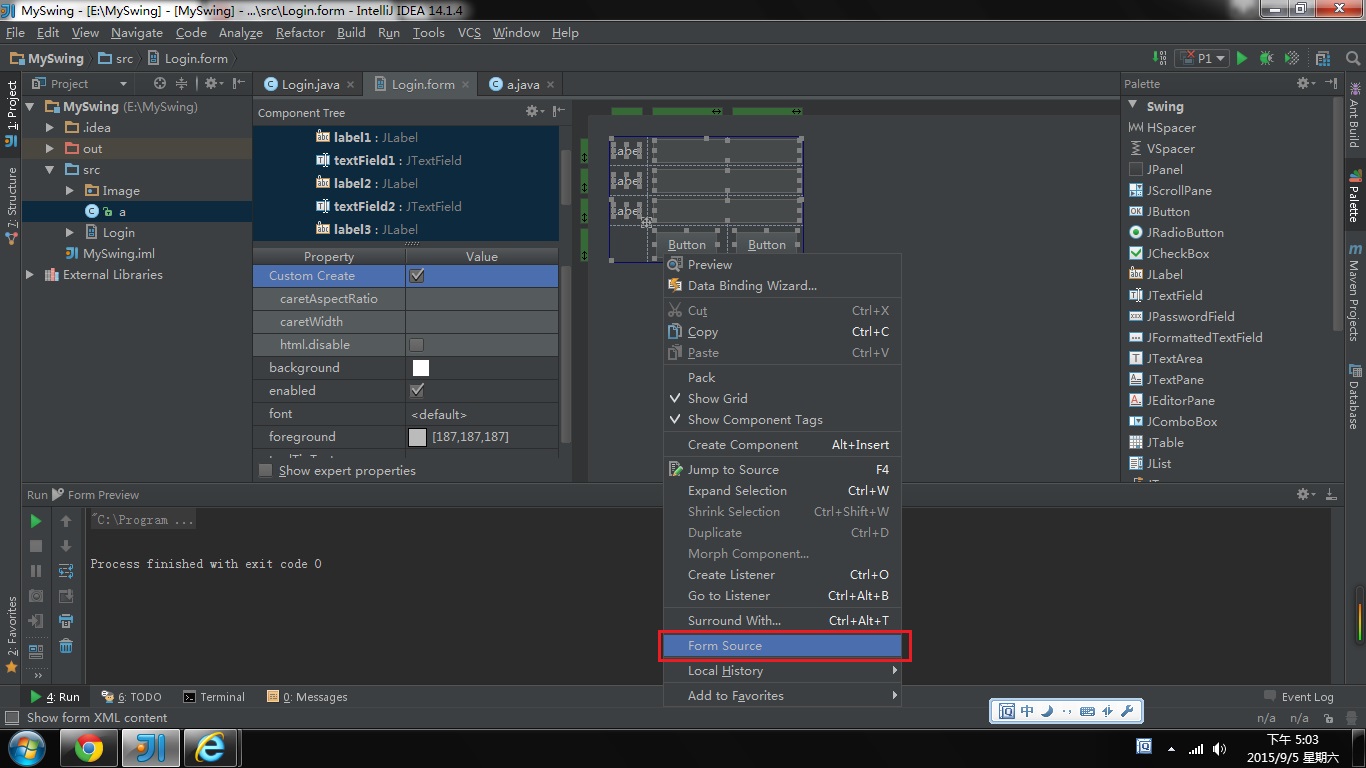1366x768 pixels.
Task: Click the Print icon in Run console
Action: pos(66,621)
